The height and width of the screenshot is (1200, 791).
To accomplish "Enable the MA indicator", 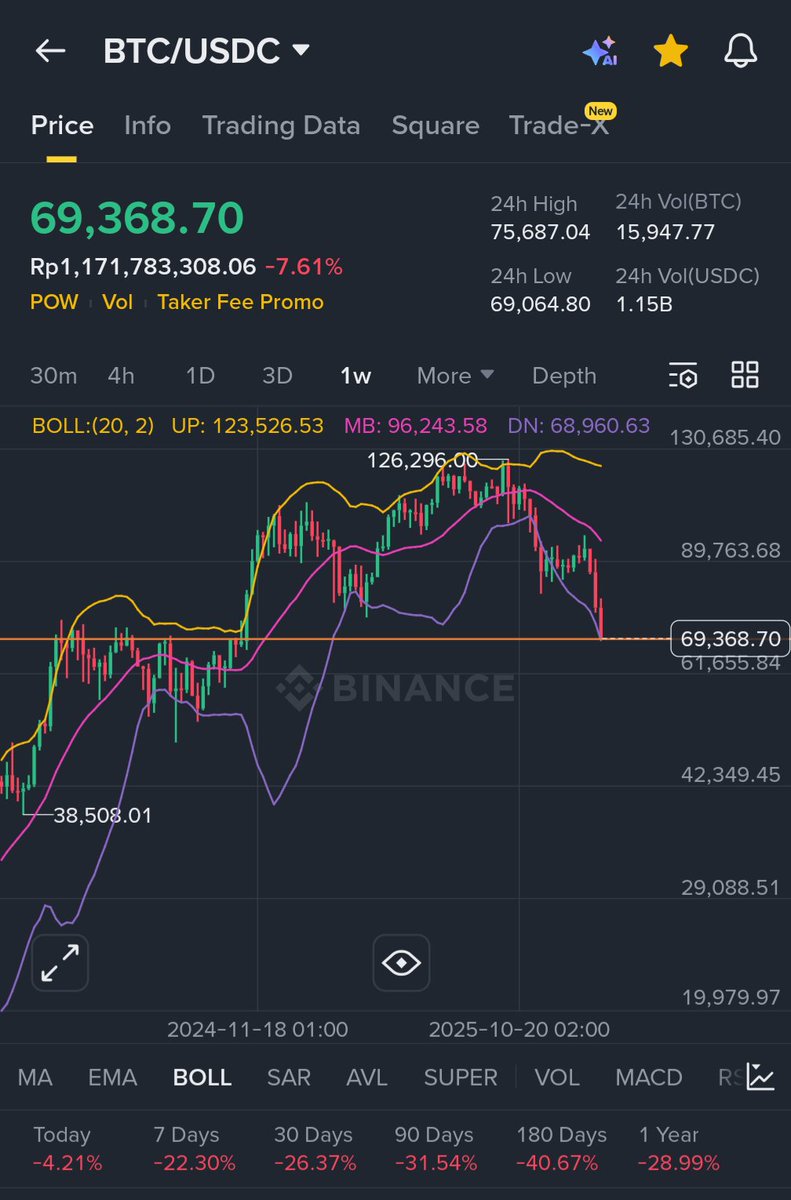I will coord(35,1077).
